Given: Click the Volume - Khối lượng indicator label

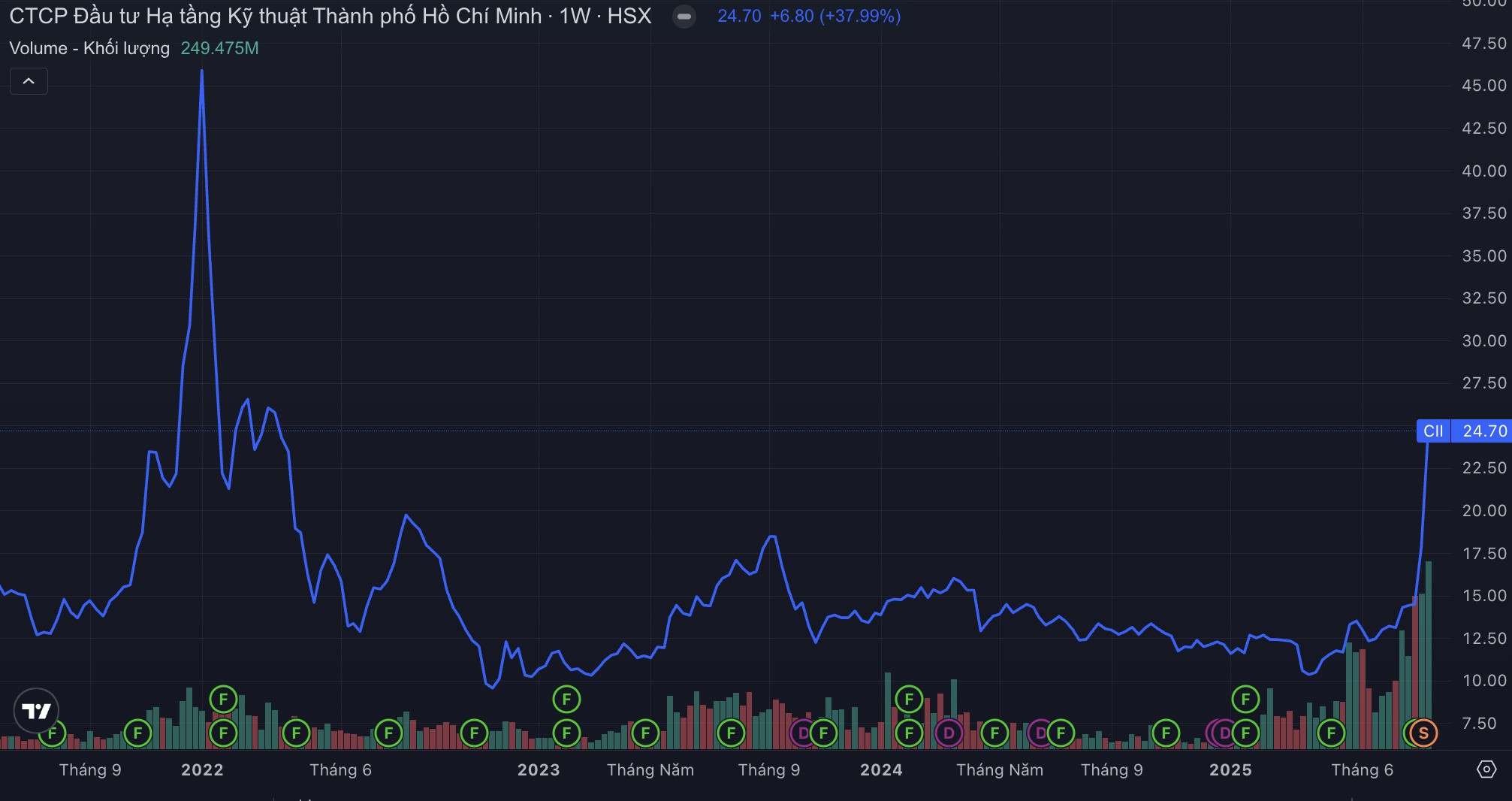Looking at the screenshot, I should [89, 48].
